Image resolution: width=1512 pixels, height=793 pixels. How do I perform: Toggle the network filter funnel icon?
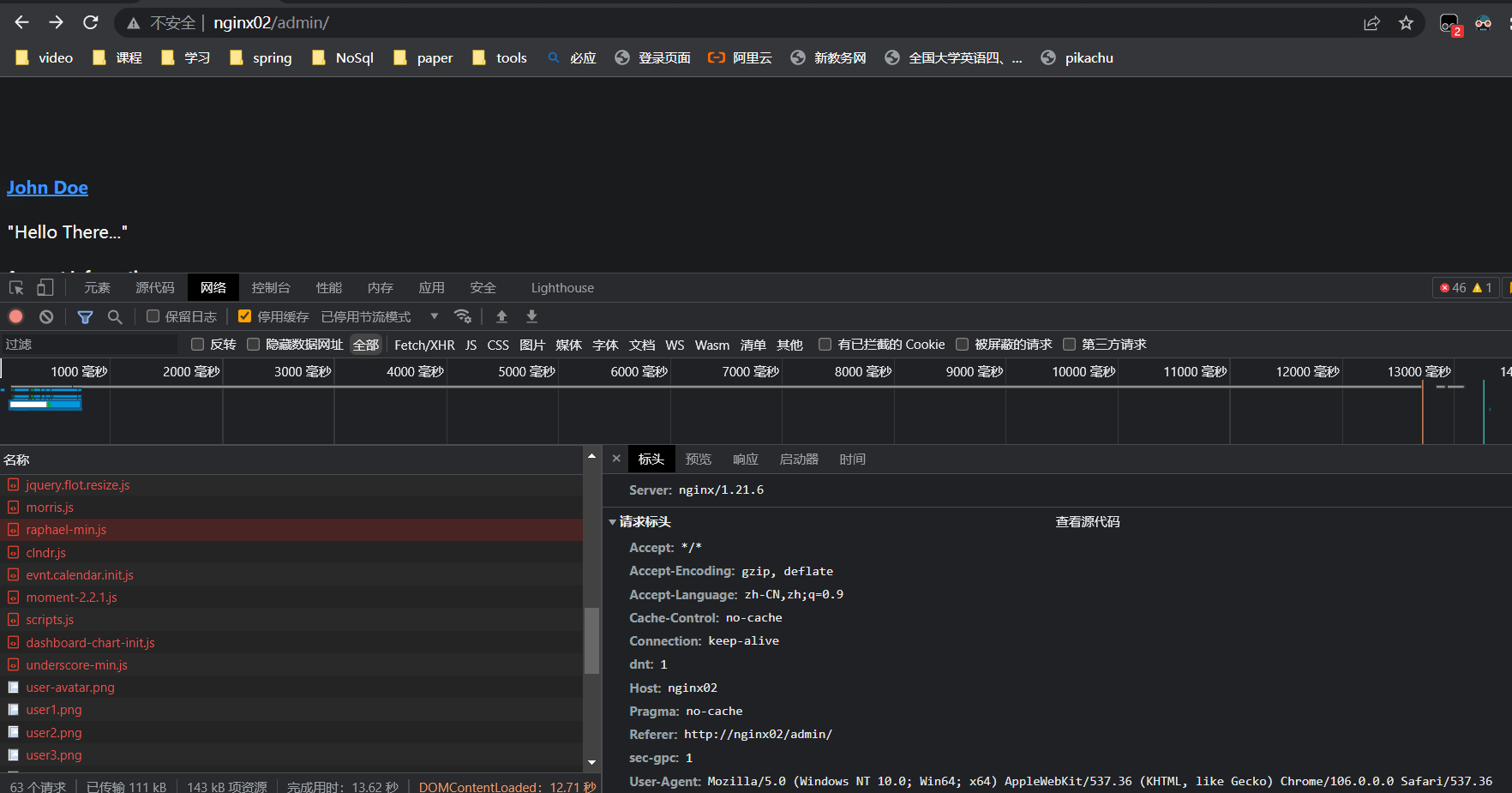click(85, 316)
